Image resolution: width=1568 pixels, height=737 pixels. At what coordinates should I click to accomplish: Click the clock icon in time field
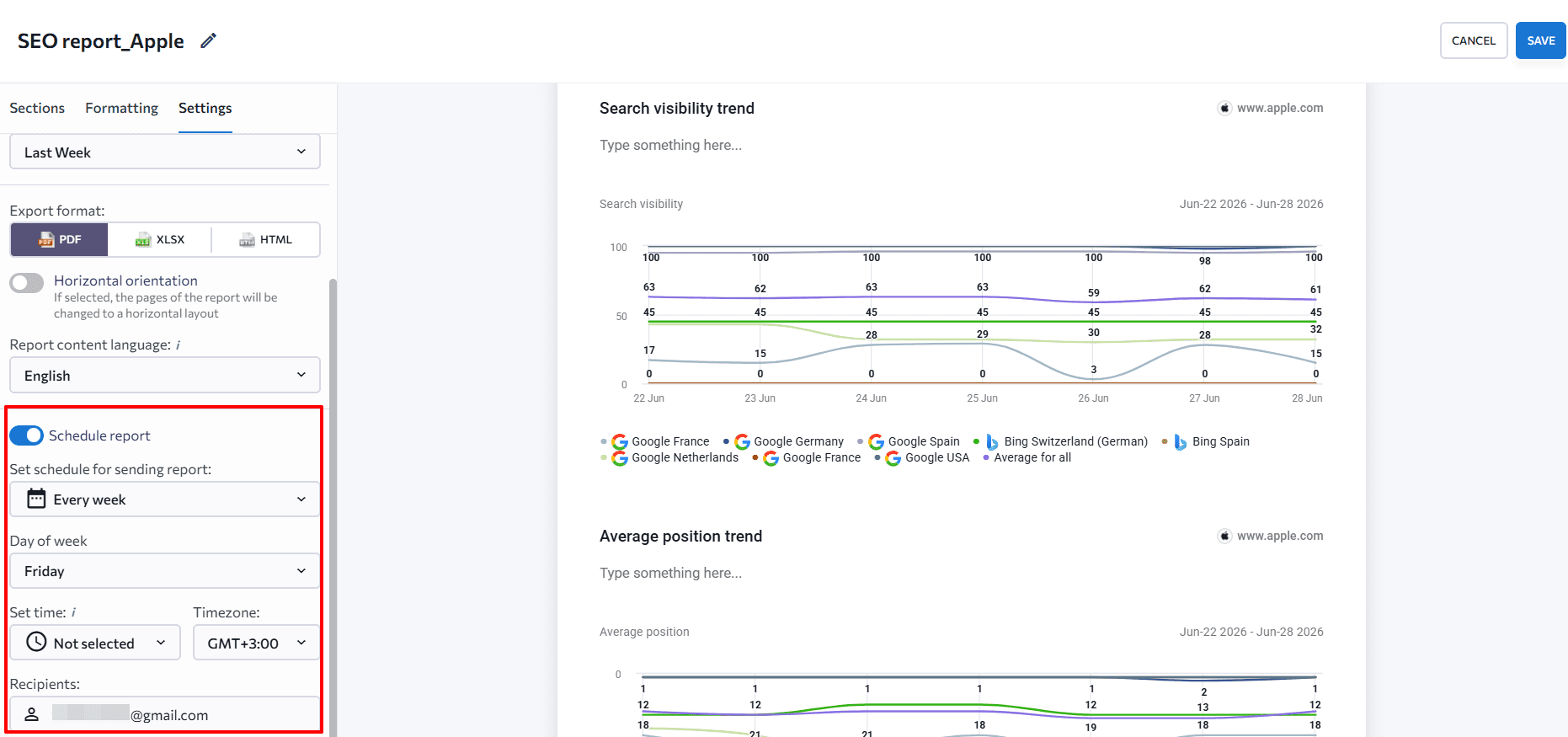(x=36, y=642)
